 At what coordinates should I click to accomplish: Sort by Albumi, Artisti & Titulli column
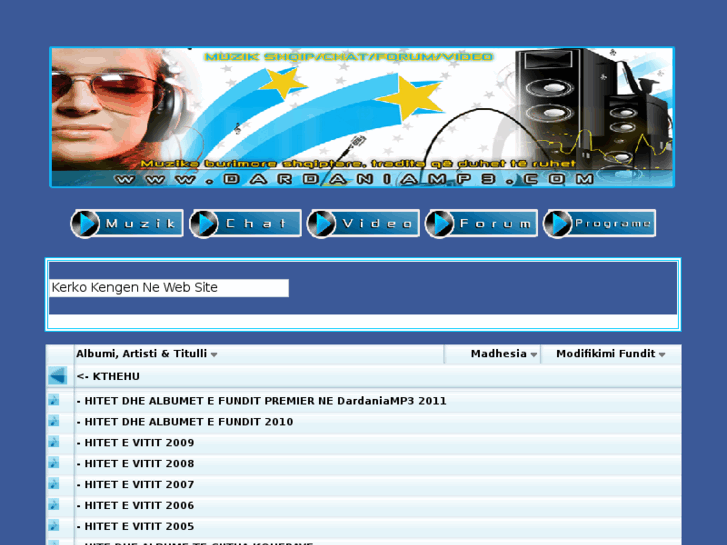[147, 354]
